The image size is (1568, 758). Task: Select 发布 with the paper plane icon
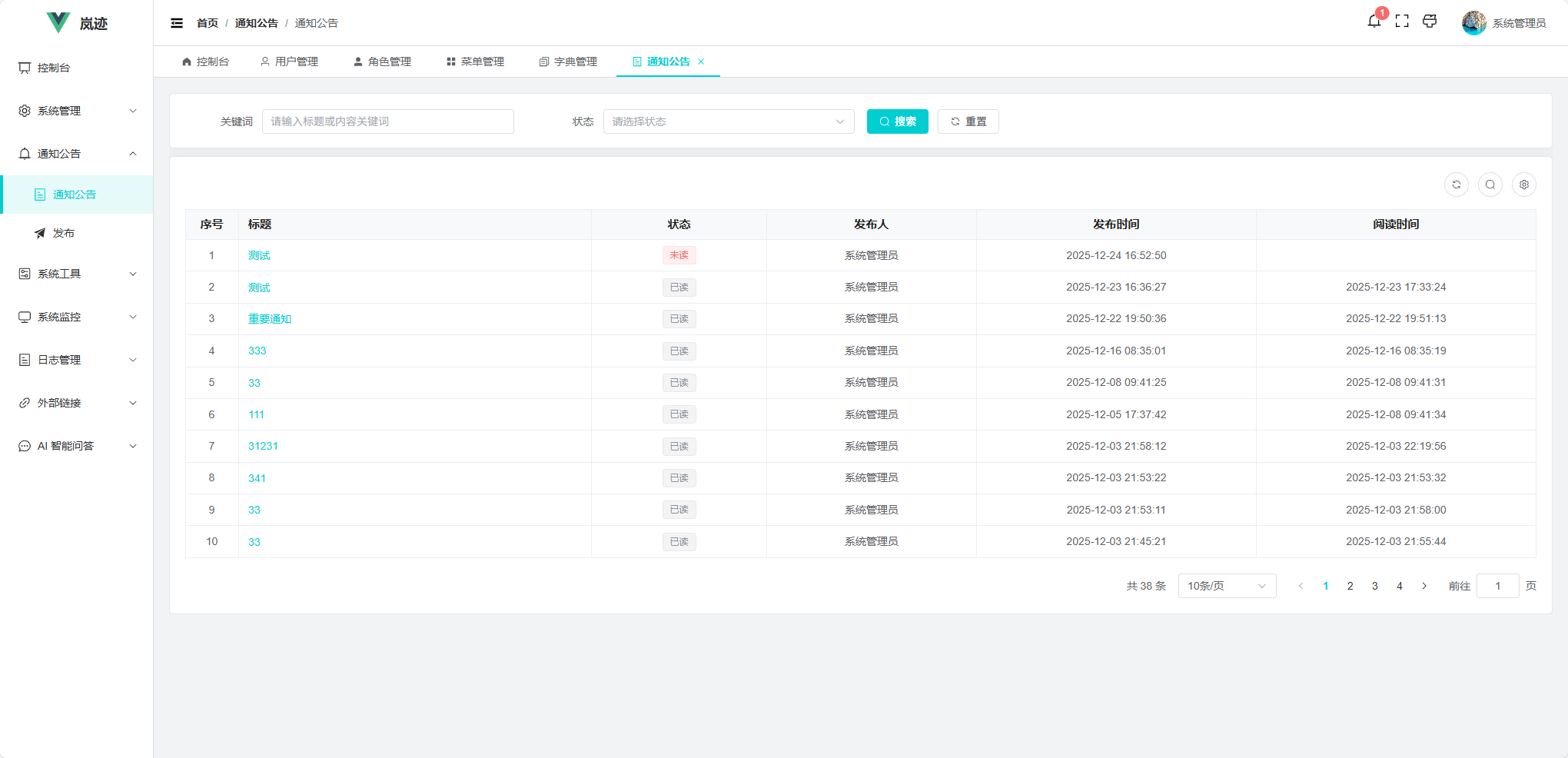(65, 233)
